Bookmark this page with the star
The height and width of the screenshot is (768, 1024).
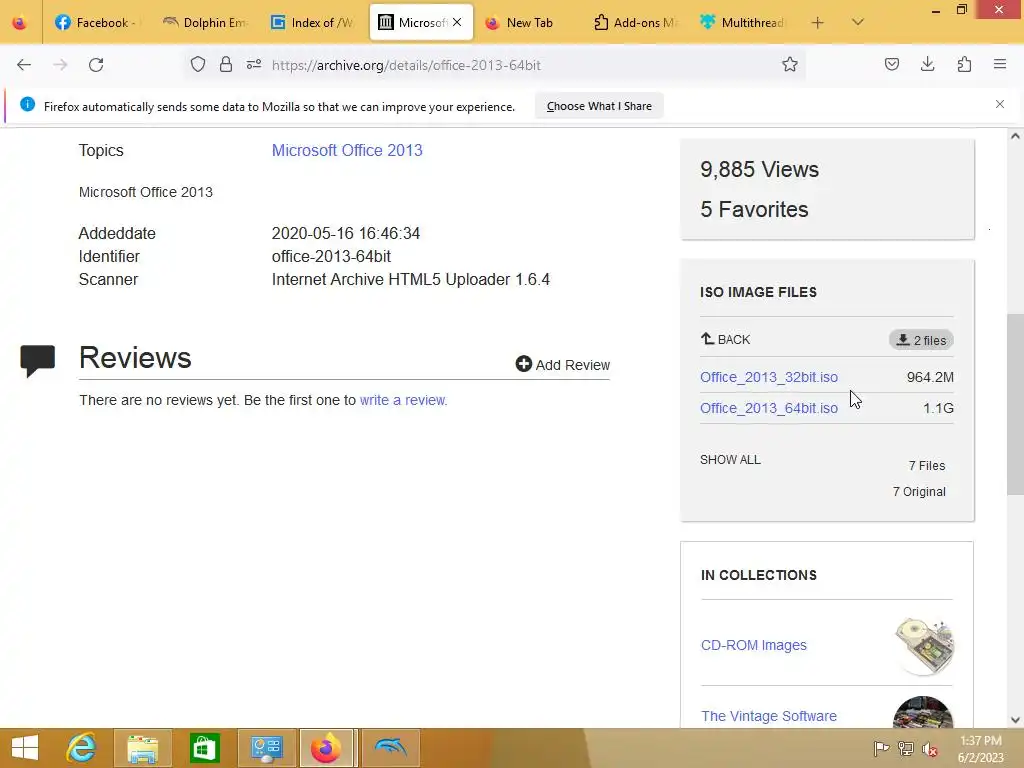pos(790,64)
